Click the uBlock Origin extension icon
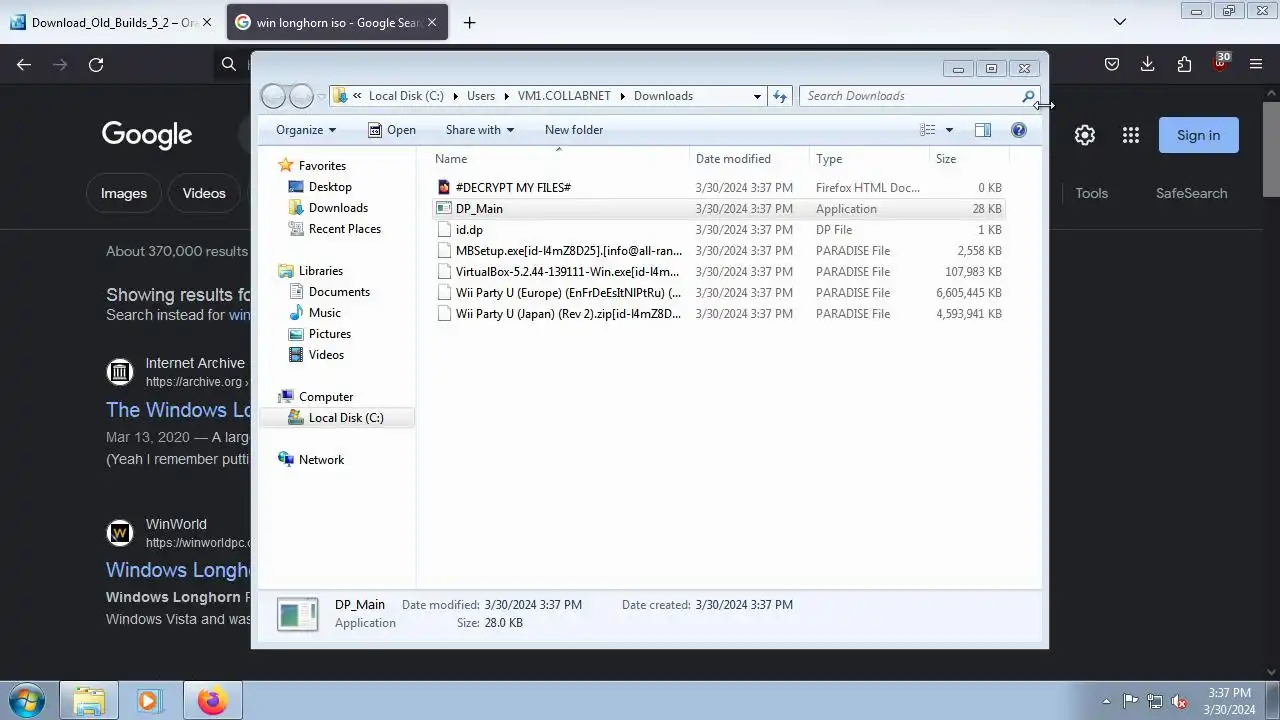This screenshot has height=720, width=1280. [1220, 63]
